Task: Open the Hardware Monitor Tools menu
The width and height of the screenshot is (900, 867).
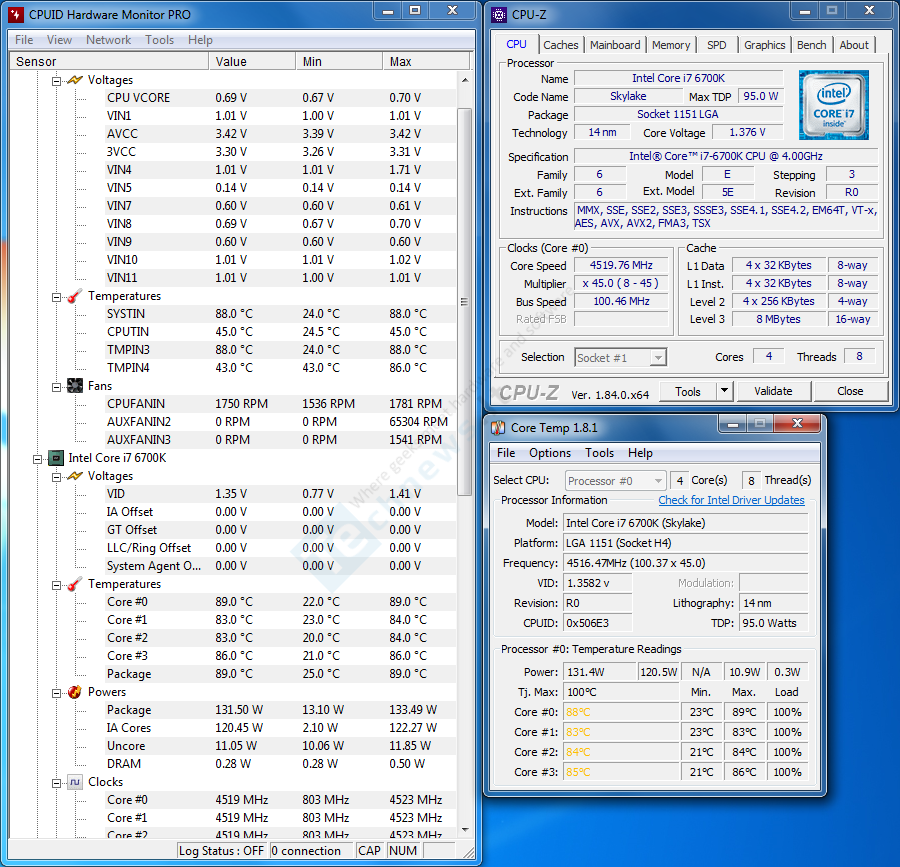Action: click(x=160, y=40)
